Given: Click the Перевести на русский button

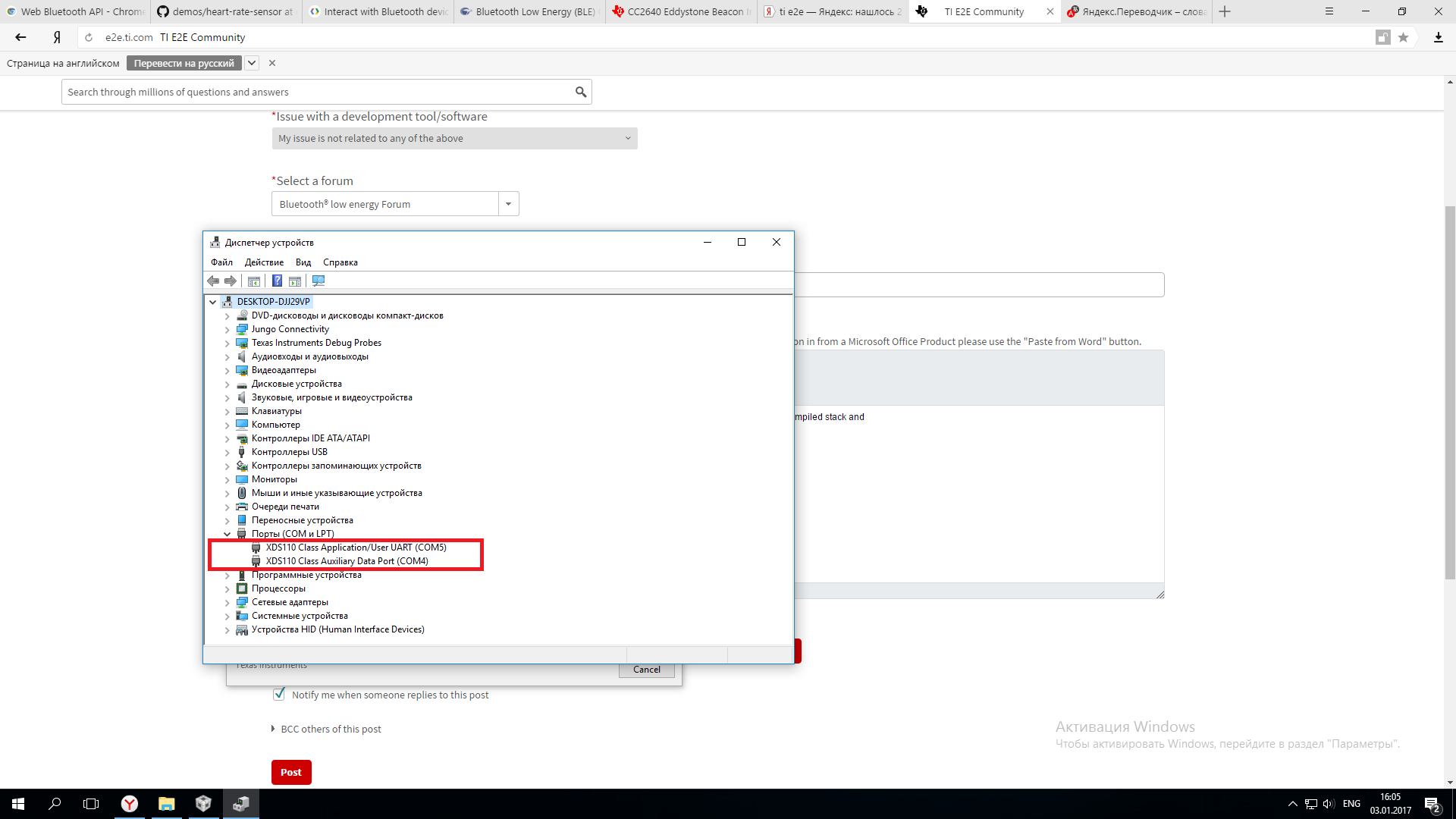Looking at the screenshot, I should [184, 63].
